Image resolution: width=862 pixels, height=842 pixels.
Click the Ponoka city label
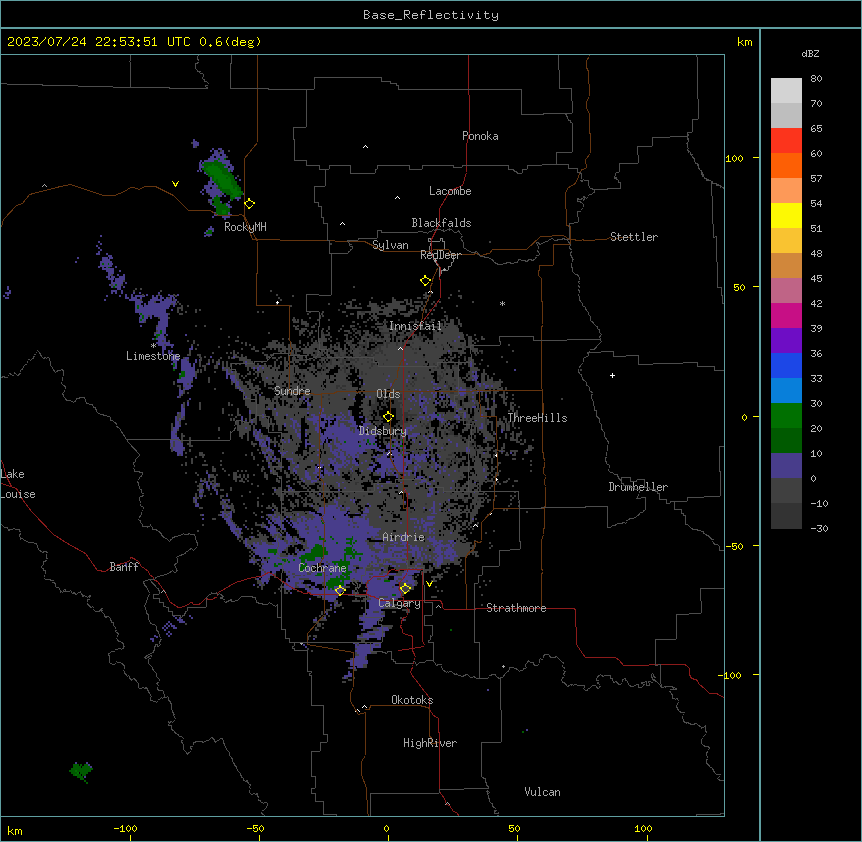tap(480, 136)
